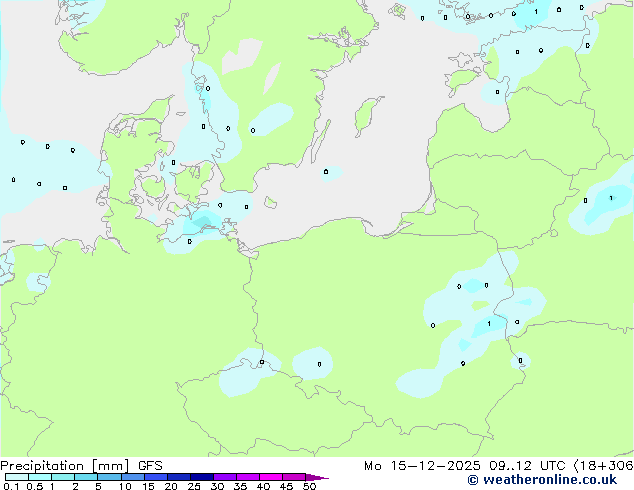Click the legend value label '0.1'

11,486
